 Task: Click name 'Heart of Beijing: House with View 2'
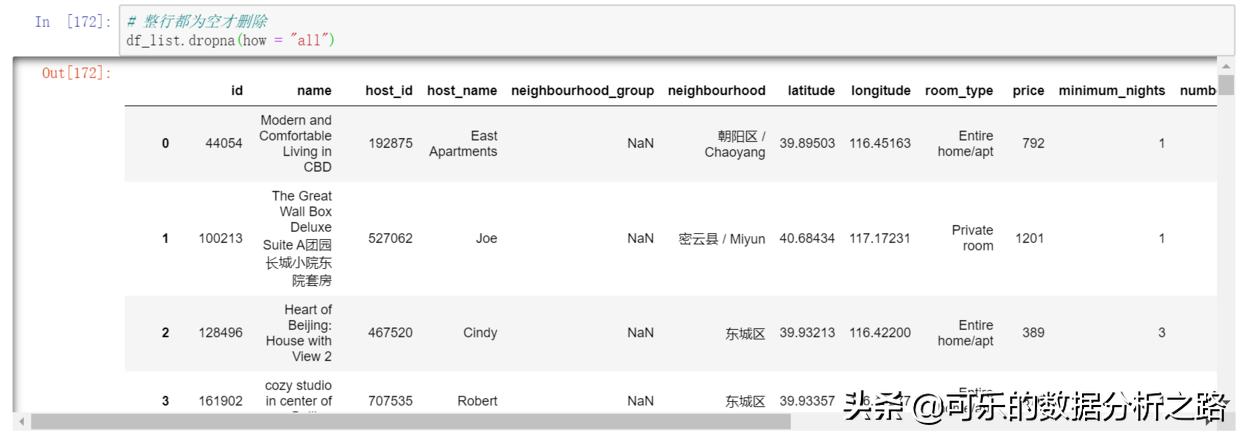[x=300, y=333]
